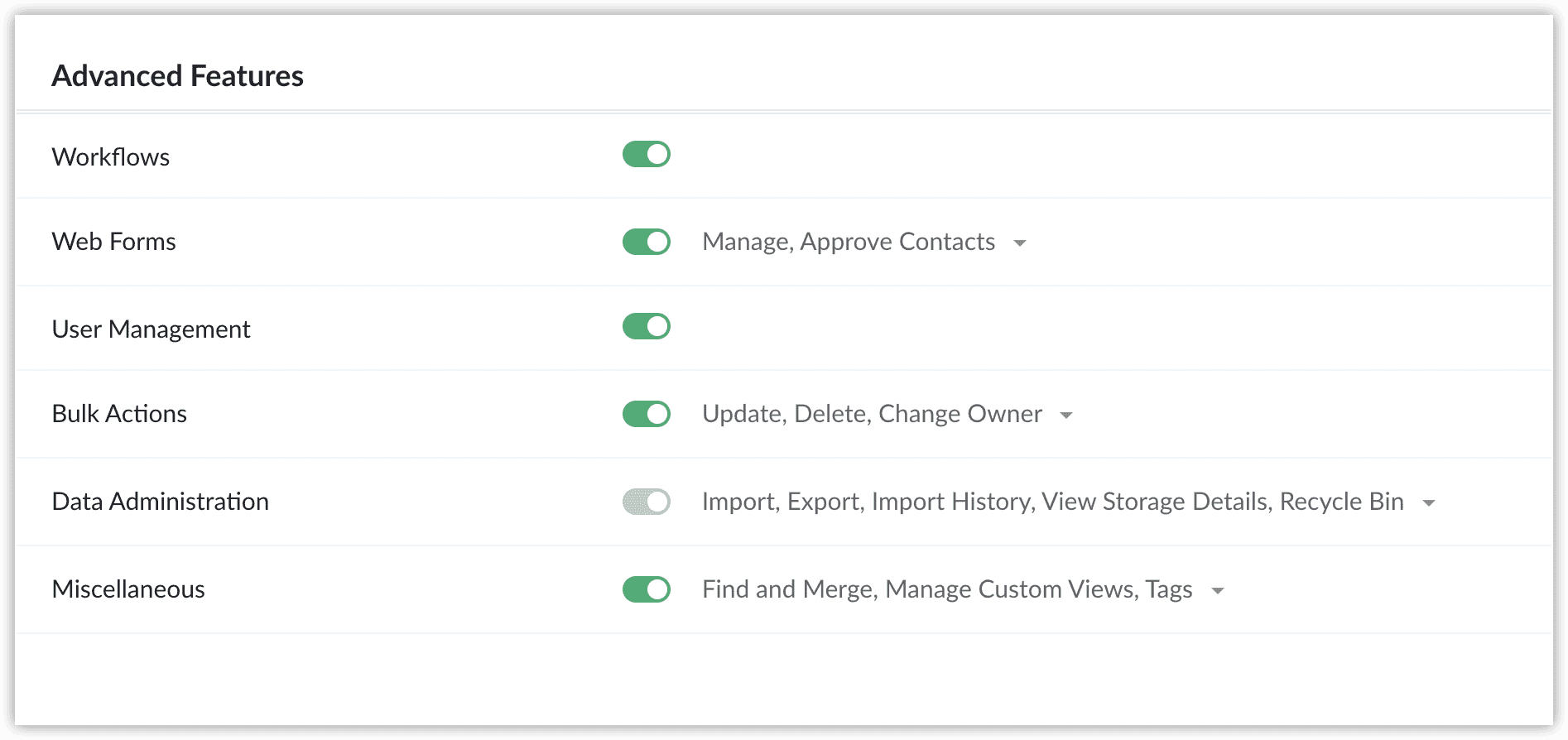The image size is (1568, 740).
Task: Turn off the Web Forms switch
Action: click(647, 243)
